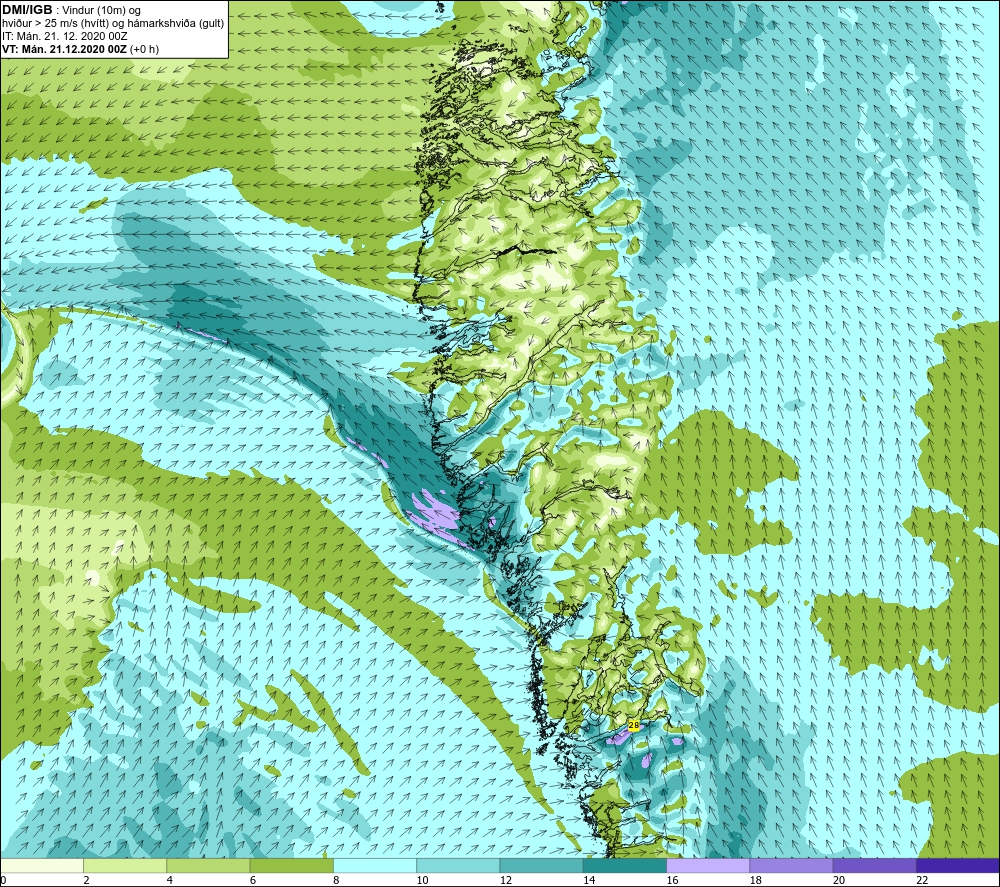This screenshot has height=887, width=1000.
Task: Click the 16-18 m/s light purple swatch
Action: (x=708, y=866)
